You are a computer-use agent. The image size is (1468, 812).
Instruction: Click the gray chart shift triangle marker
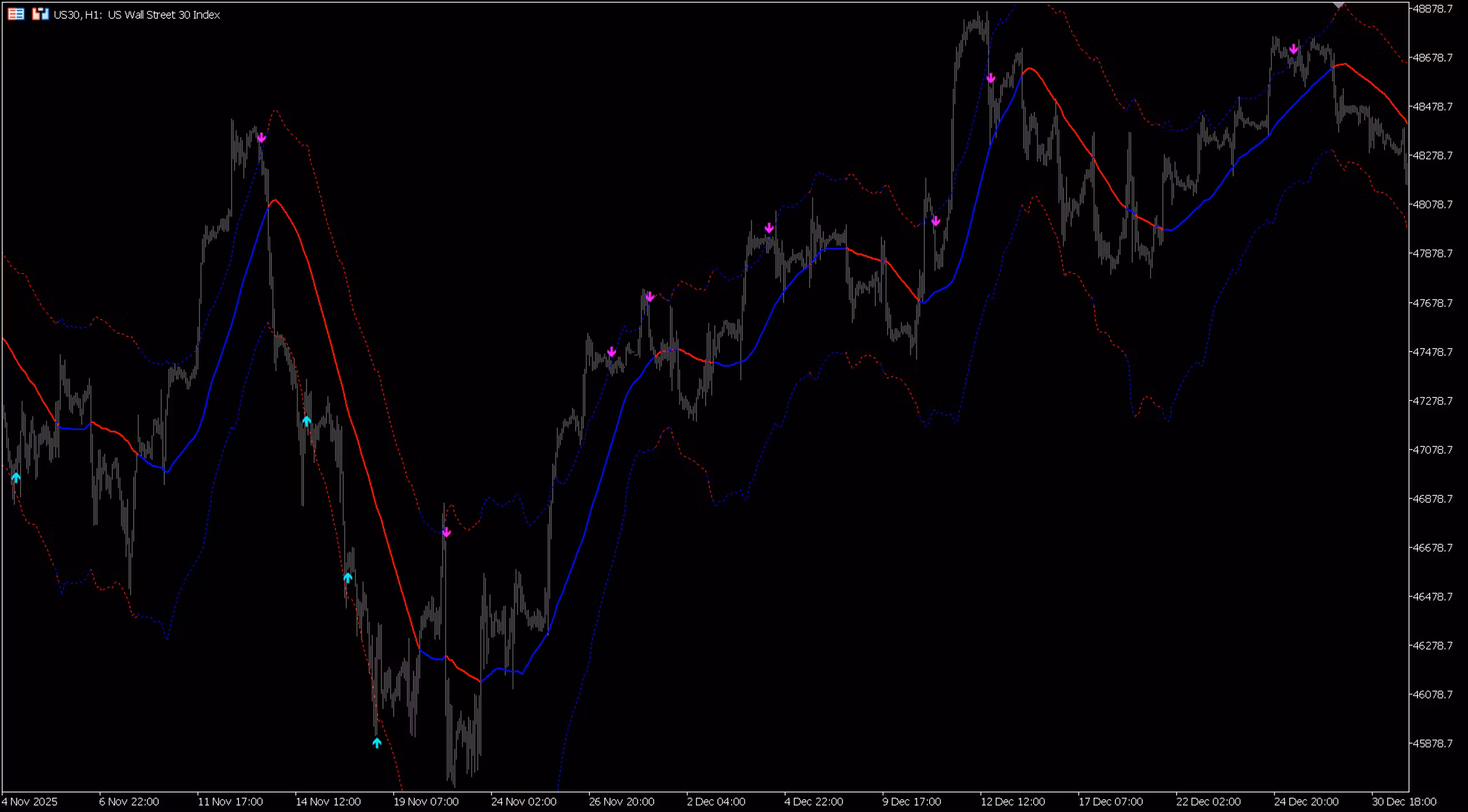[1338, 5]
